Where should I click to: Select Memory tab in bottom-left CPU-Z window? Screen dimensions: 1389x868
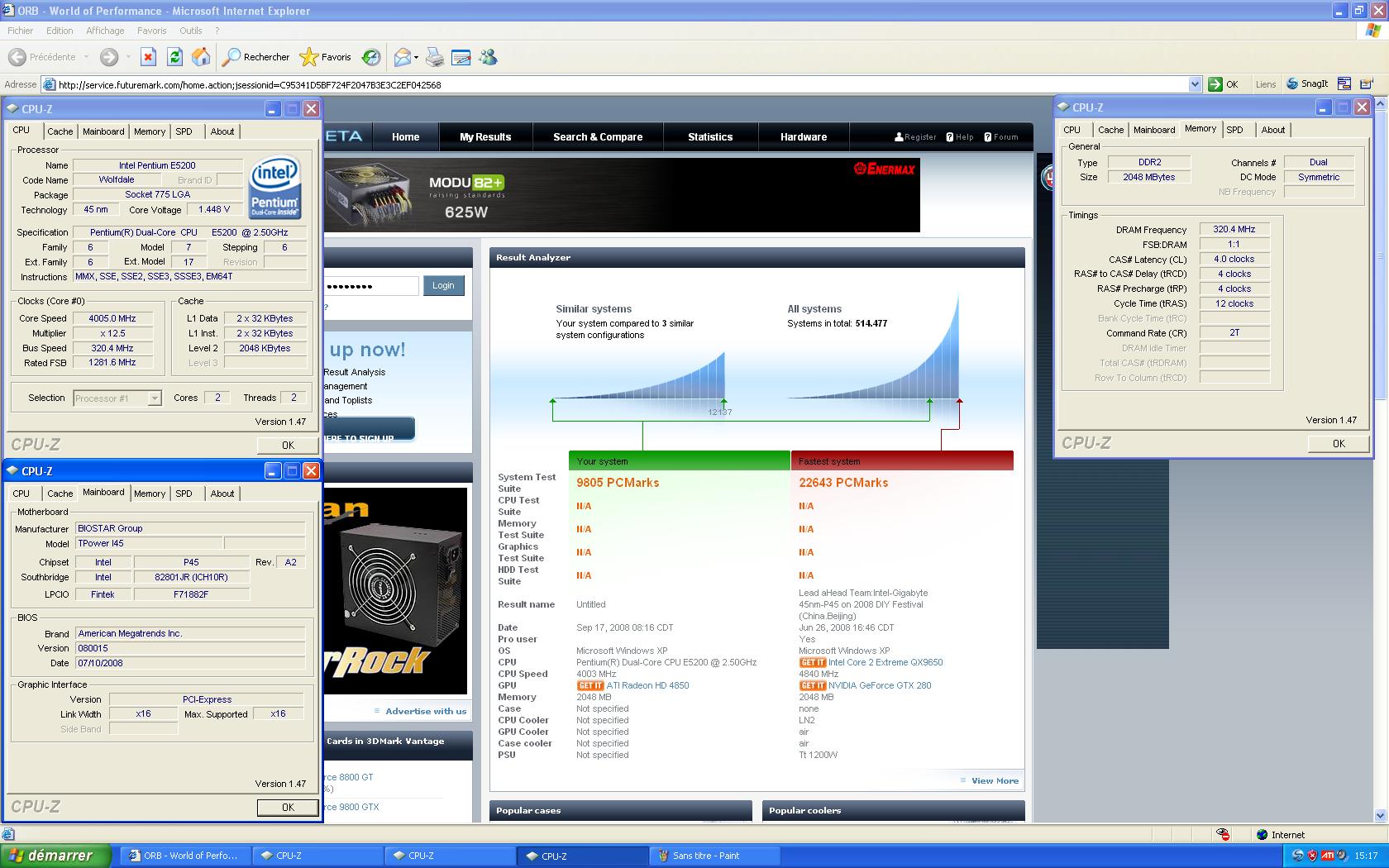[150, 494]
